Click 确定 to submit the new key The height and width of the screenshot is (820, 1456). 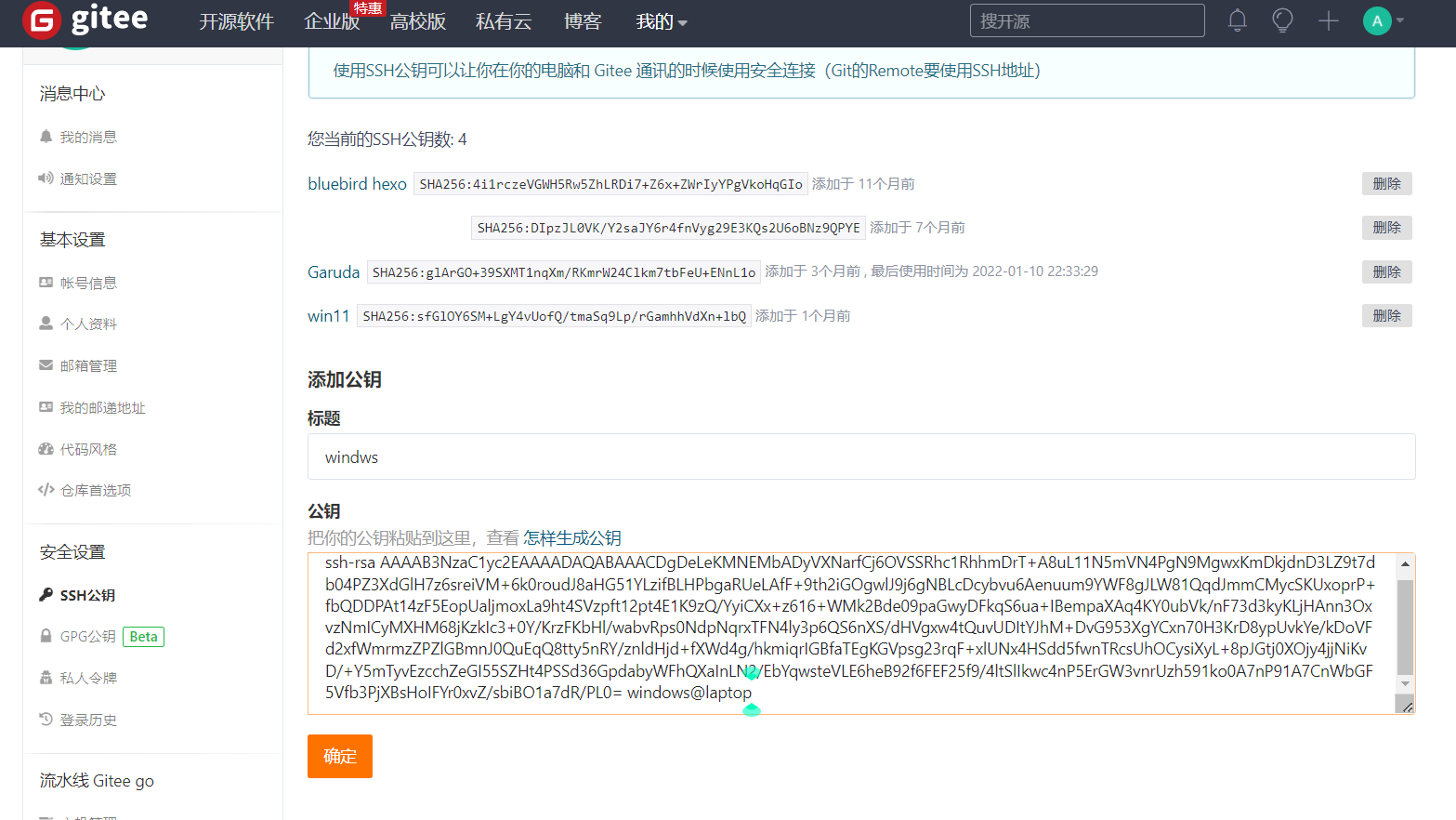pos(339,756)
